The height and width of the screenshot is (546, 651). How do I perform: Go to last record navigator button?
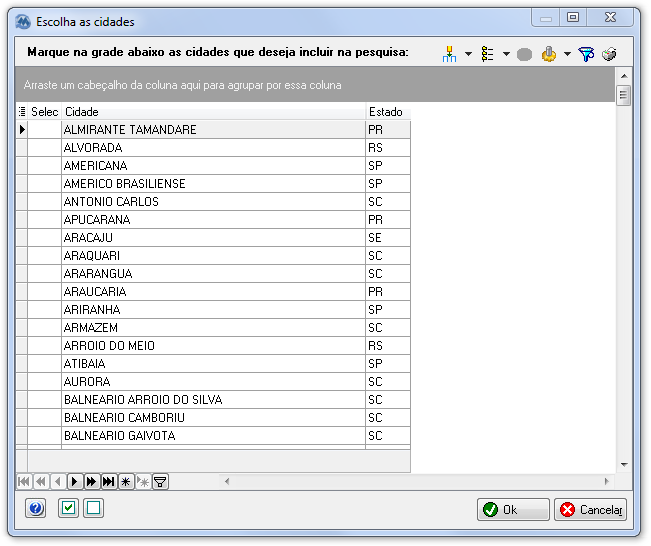[x=109, y=482]
